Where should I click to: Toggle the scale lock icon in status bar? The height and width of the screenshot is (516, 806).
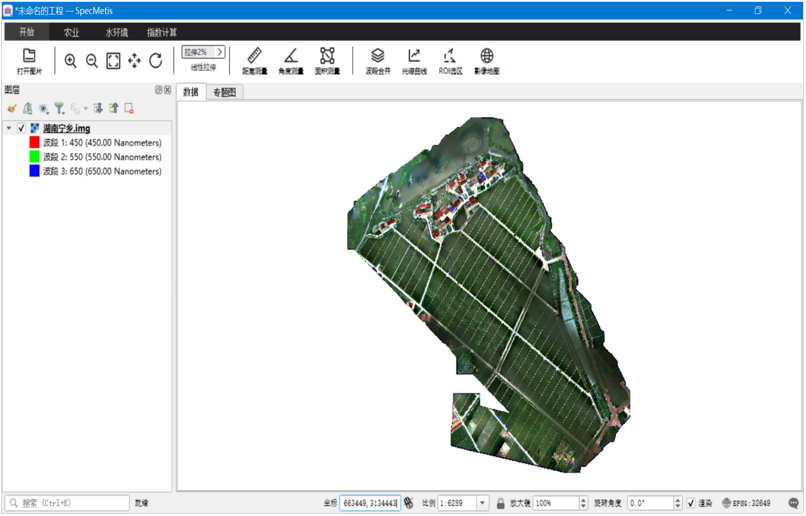tap(500, 504)
